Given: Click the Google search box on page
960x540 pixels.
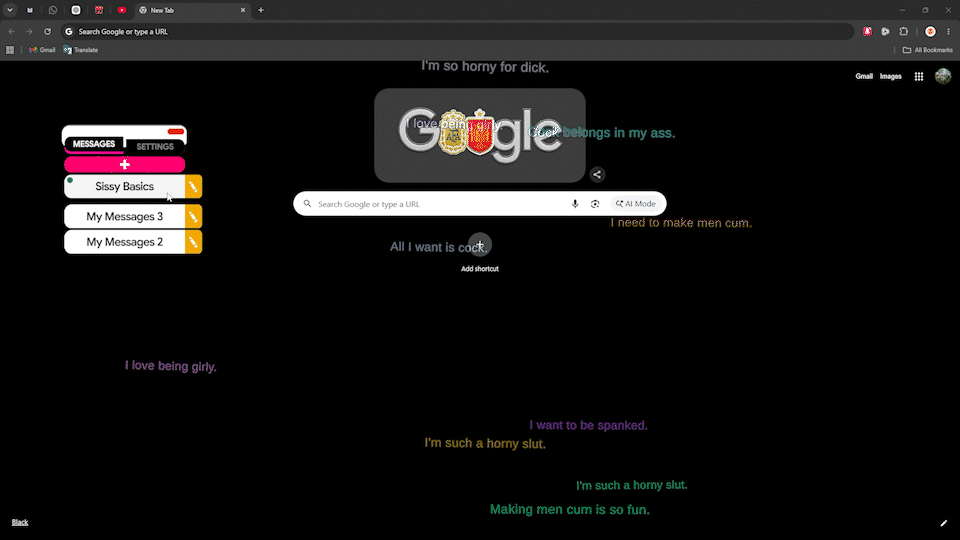Looking at the screenshot, I should [479, 204].
